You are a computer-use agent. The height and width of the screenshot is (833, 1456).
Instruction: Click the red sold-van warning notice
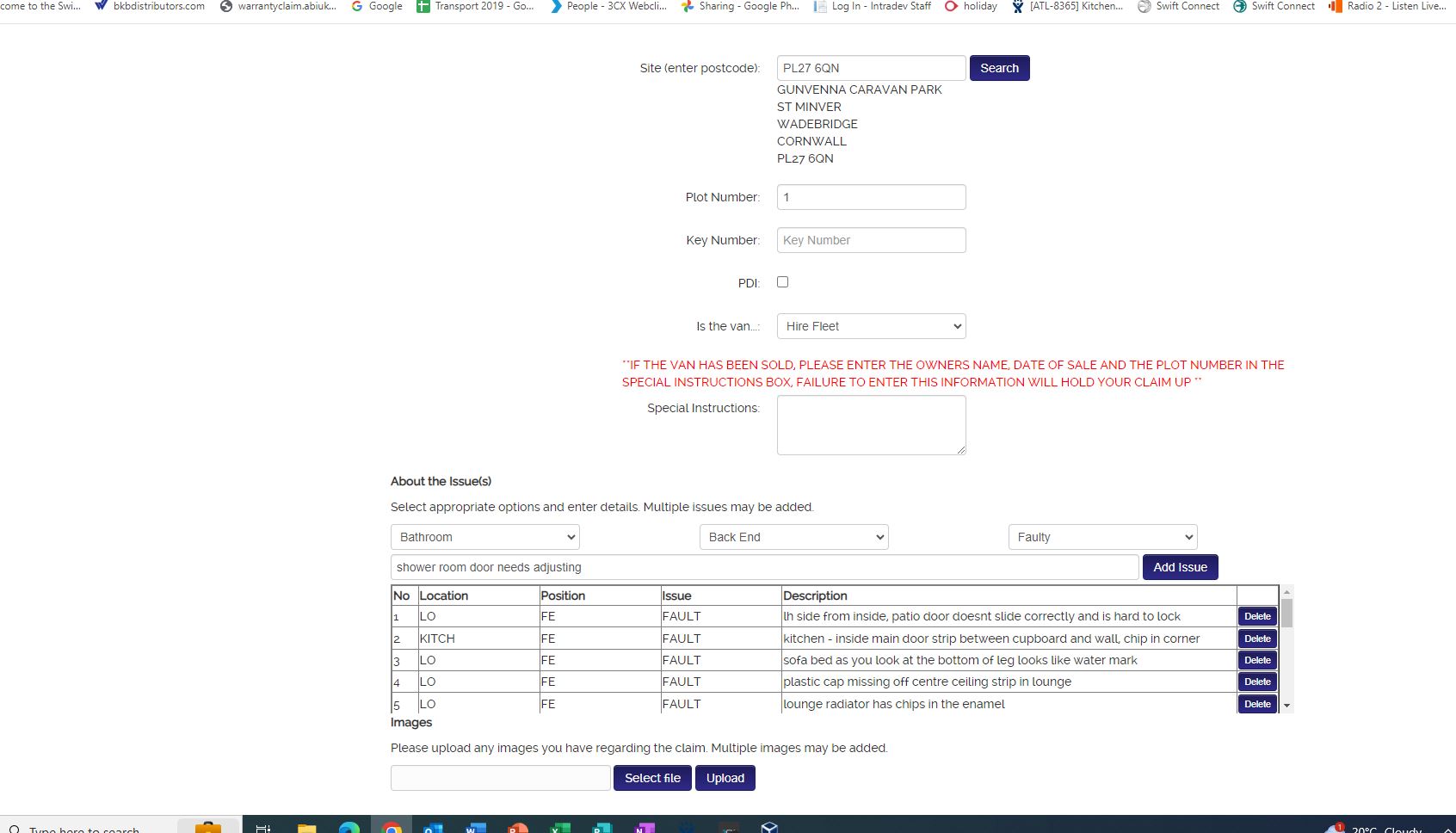[x=953, y=373]
